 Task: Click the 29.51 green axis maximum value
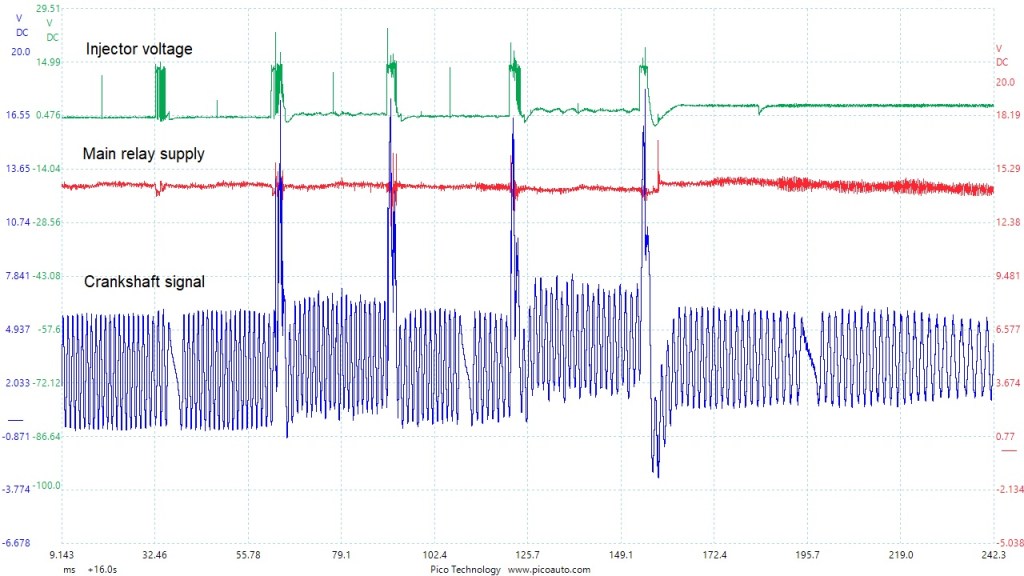pyautogui.click(x=48, y=8)
